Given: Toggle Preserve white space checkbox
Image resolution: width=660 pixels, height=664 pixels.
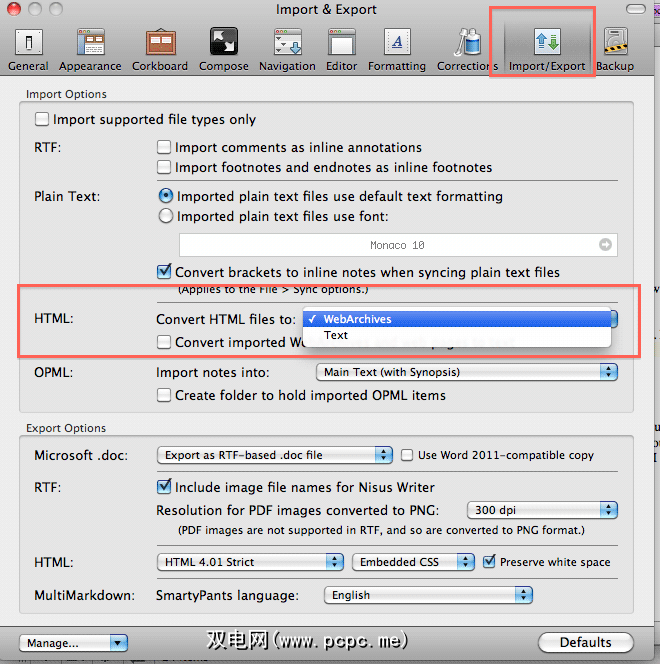Looking at the screenshot, I should [489, 562].
